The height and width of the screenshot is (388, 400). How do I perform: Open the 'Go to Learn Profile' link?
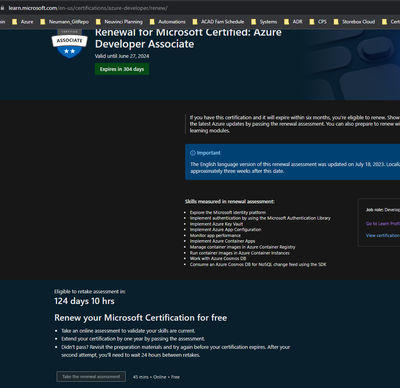pos(383,224)
